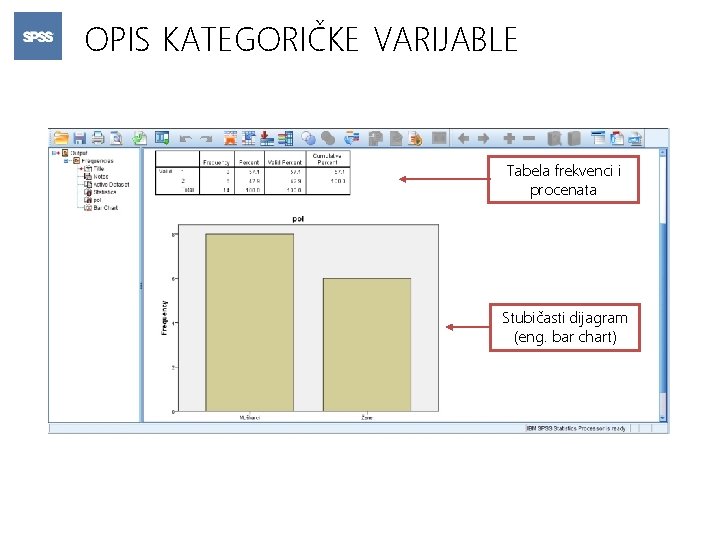Click the Cumulative Percent column header
The width and height of the screenshot is (720, 540).
point(327,159)
